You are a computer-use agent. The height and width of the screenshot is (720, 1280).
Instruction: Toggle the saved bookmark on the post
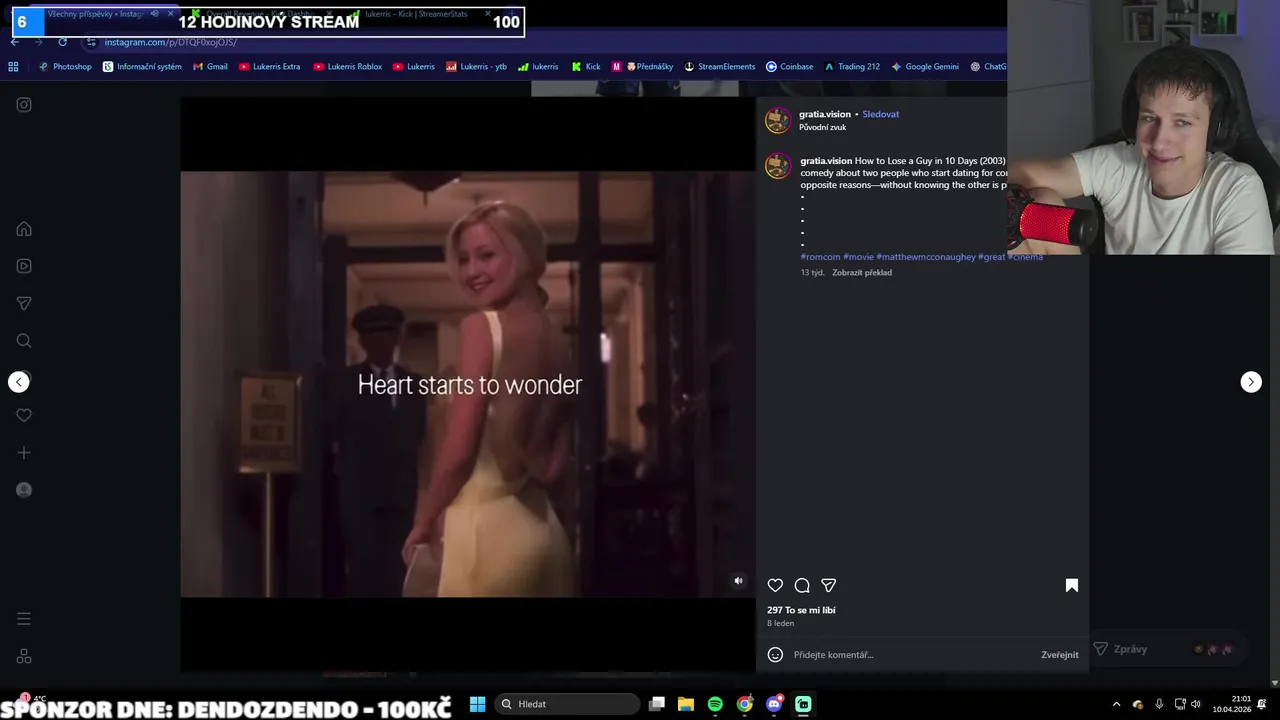(x=1071, y=585)
